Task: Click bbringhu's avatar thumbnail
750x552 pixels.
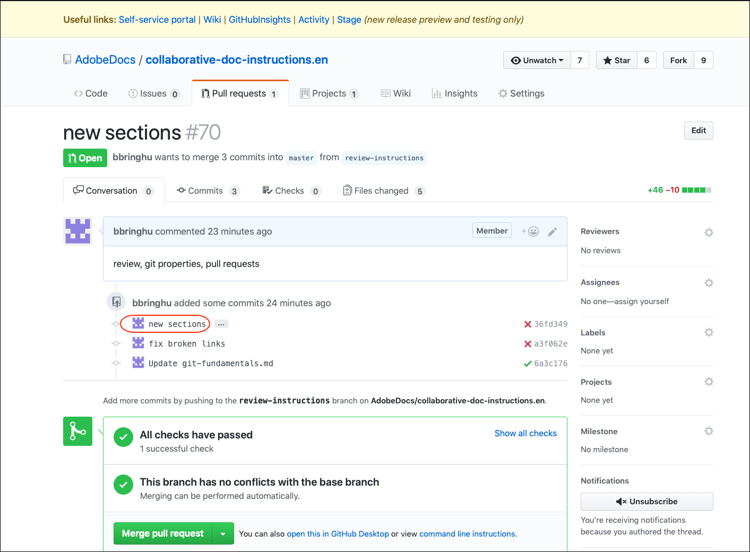Action: (x=78, y=231)
